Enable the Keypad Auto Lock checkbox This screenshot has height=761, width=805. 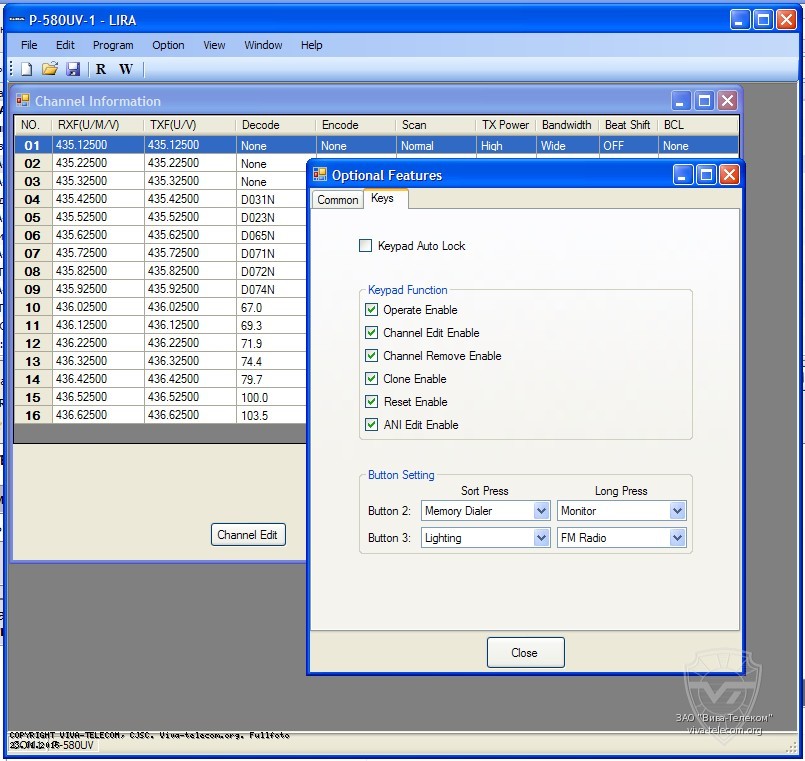pos(366,246)
